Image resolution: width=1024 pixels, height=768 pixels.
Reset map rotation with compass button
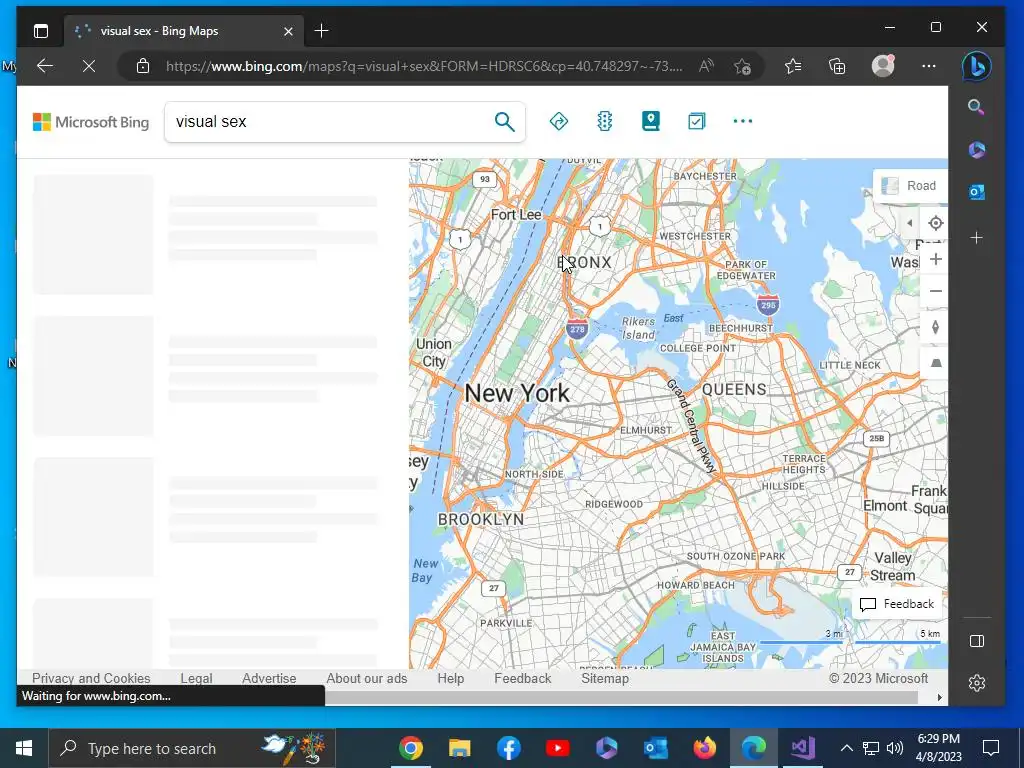coord(935,327)
